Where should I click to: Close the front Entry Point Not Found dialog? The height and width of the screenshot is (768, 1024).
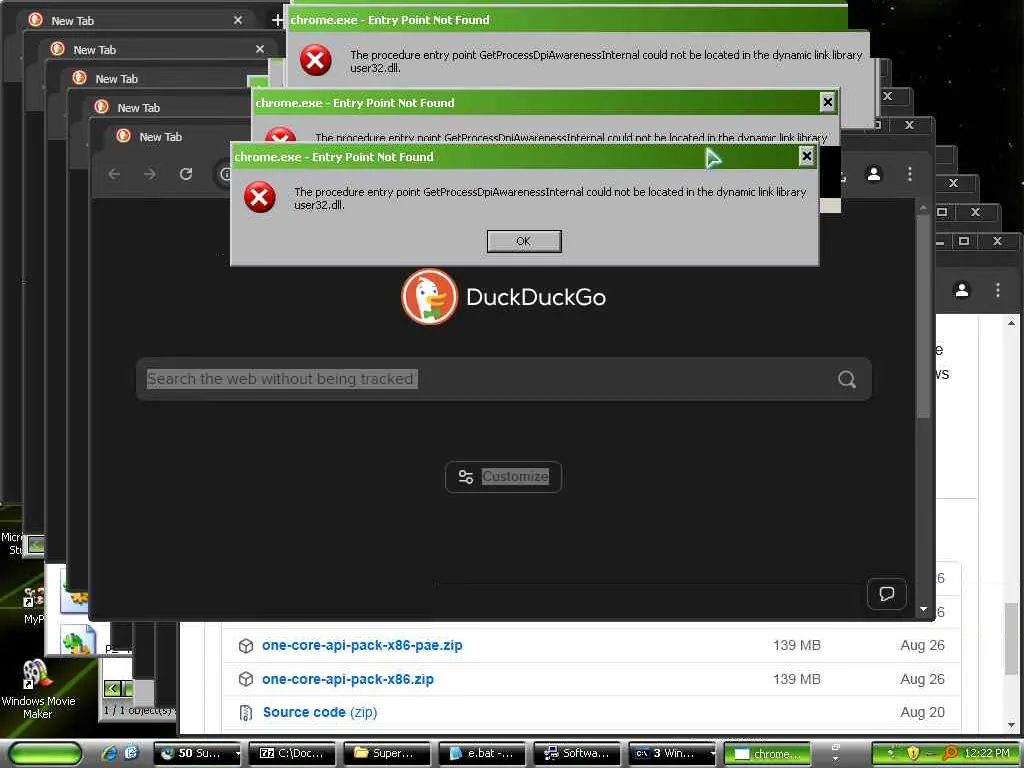pyautogui.click(x=807, y=156)
